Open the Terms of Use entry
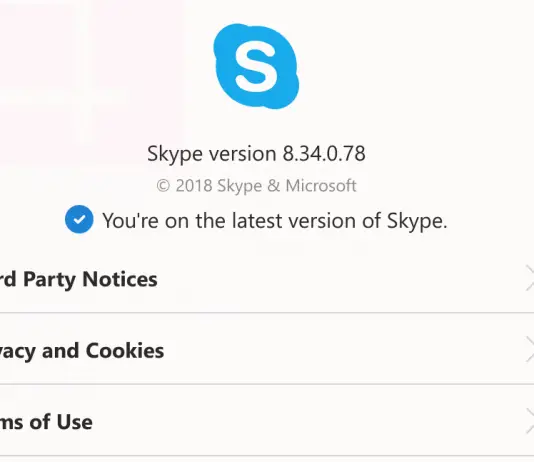This screenshot has width=534, height=462. coord(267,420)
